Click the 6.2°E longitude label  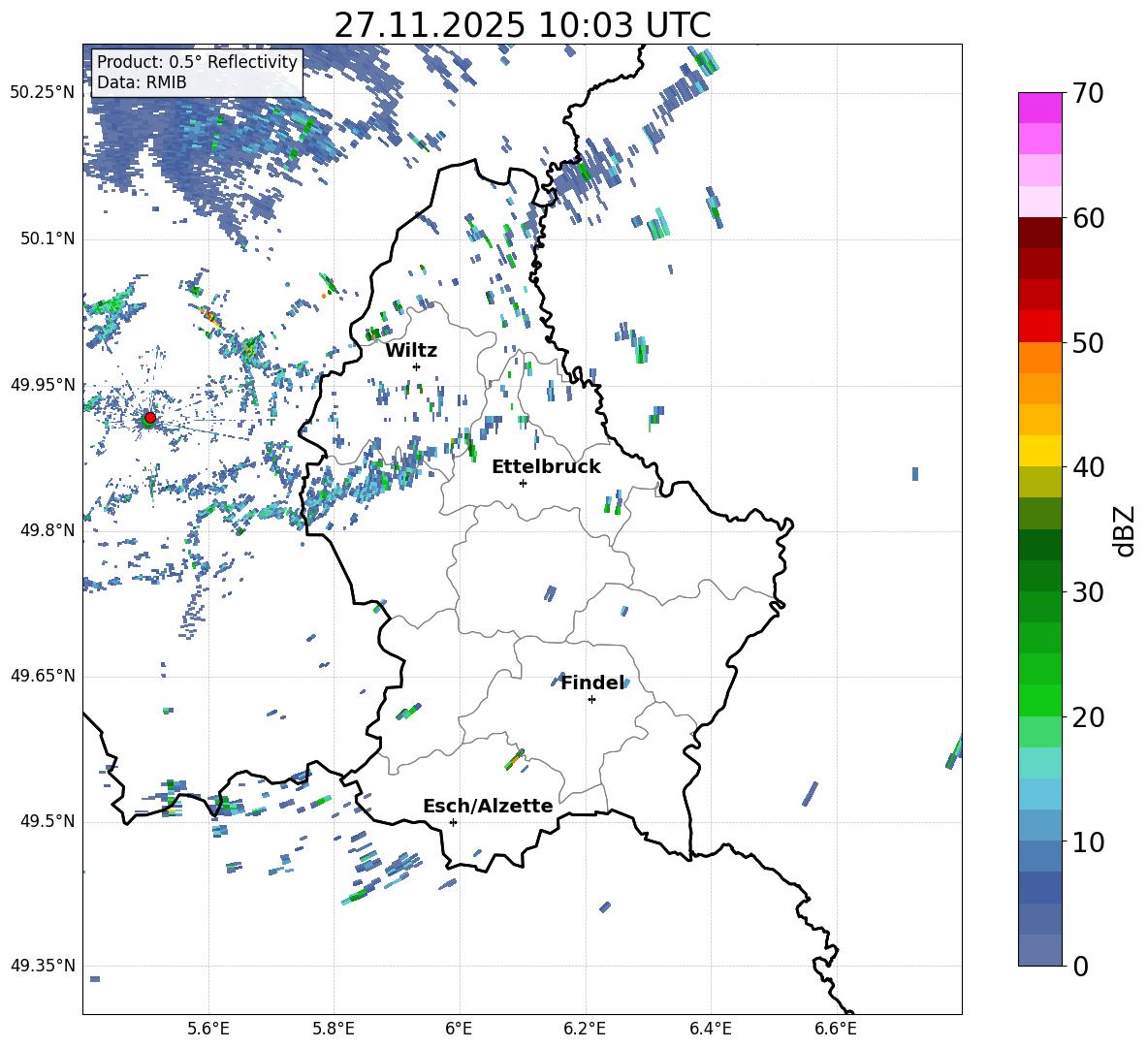pos(585,1029)
